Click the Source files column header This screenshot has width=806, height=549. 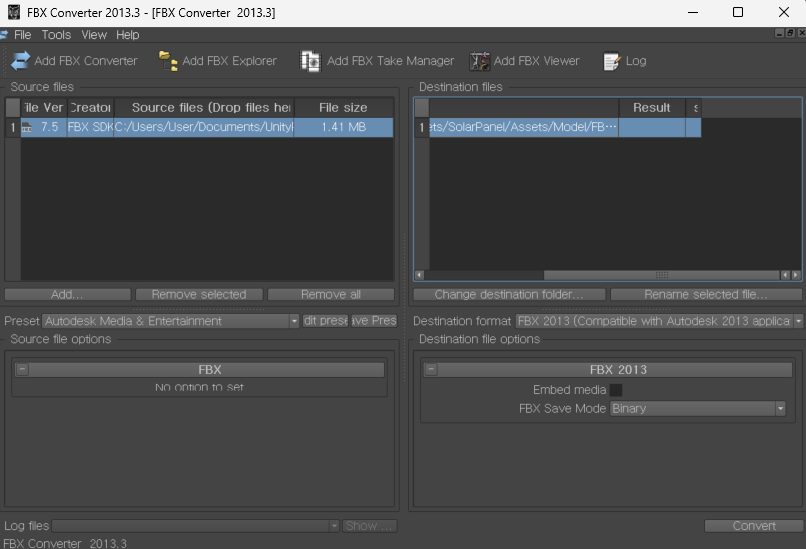click(204, 108)
